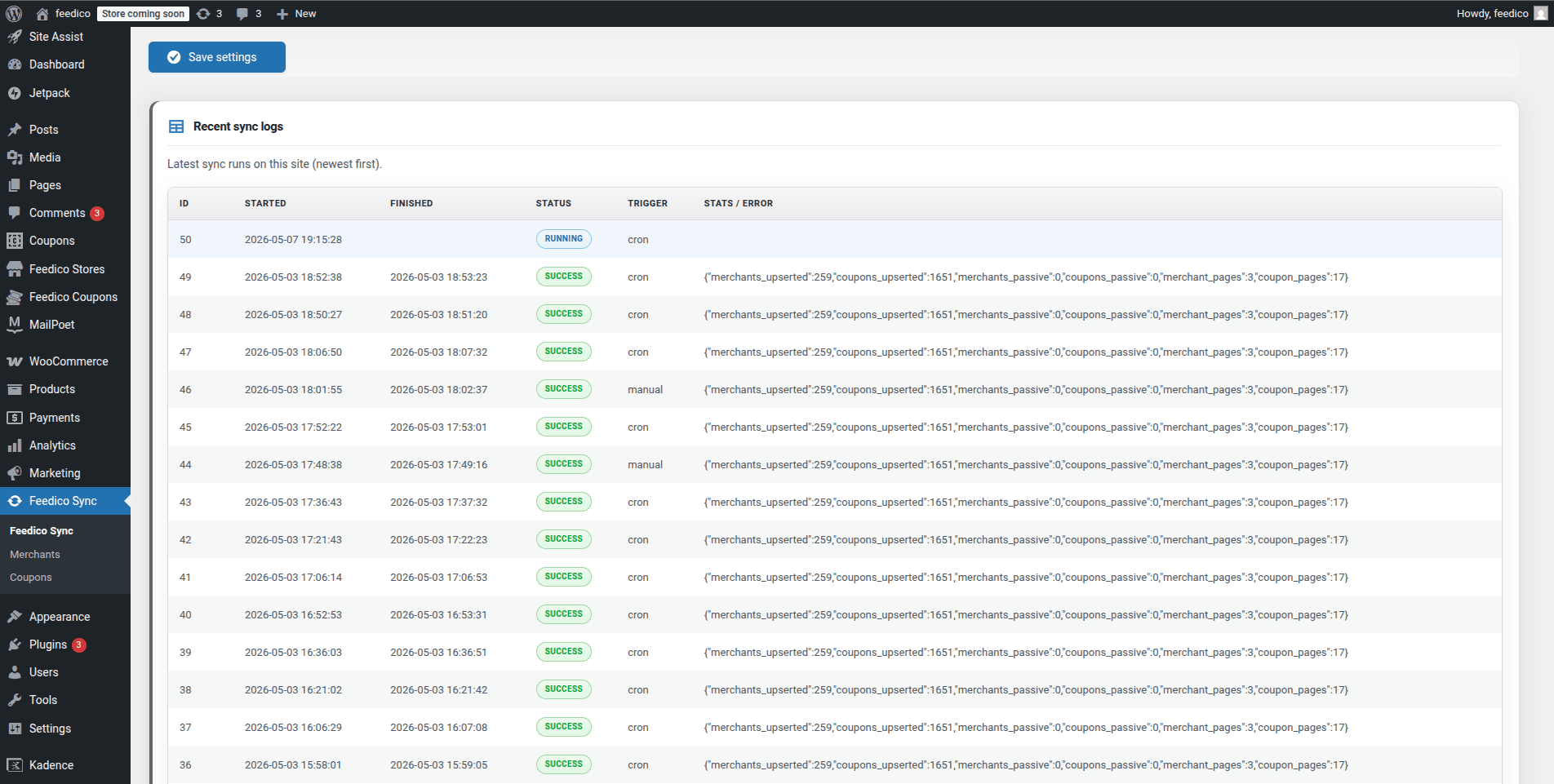Click finished time 2026-05-03 18:51:20
This screenshot has width=1554, height=784.
(438, 315)
